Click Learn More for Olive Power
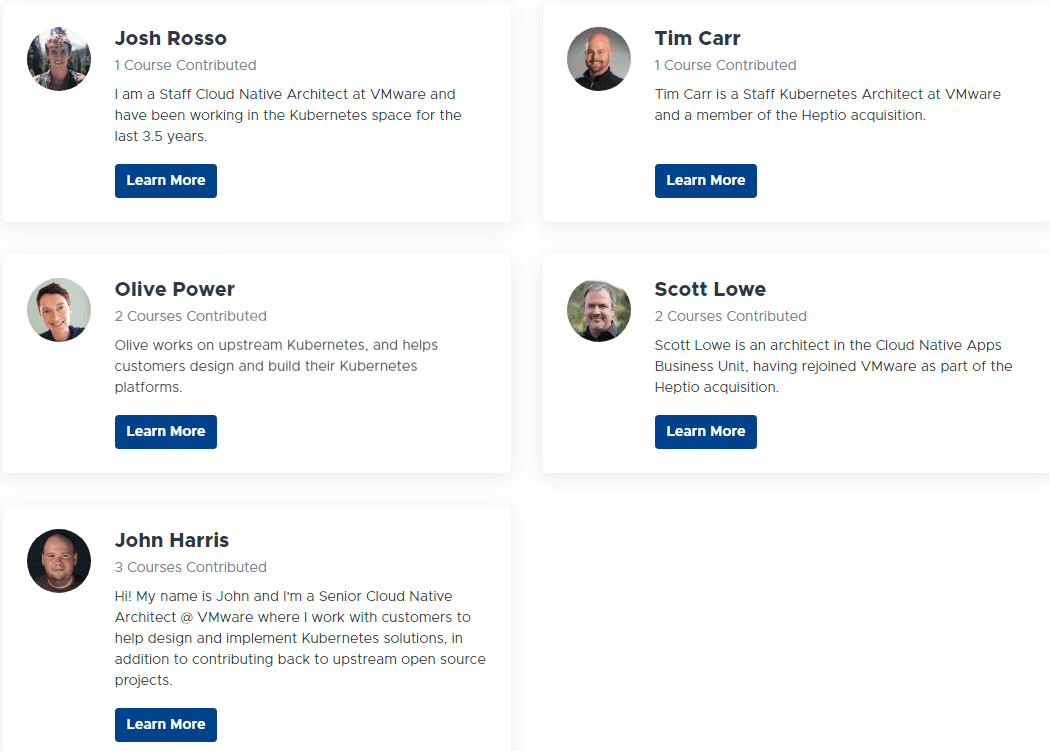Image resolution: width=1050 pixels, height=751 pixels. tap(165, 432)
